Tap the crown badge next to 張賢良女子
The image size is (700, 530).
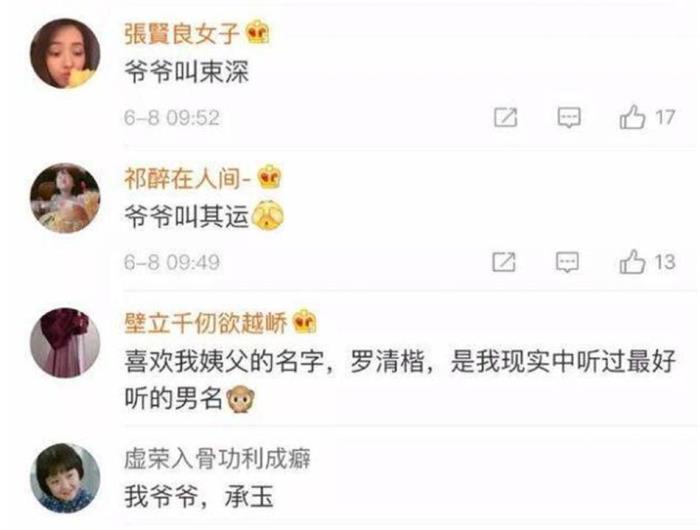pos(258,33)
